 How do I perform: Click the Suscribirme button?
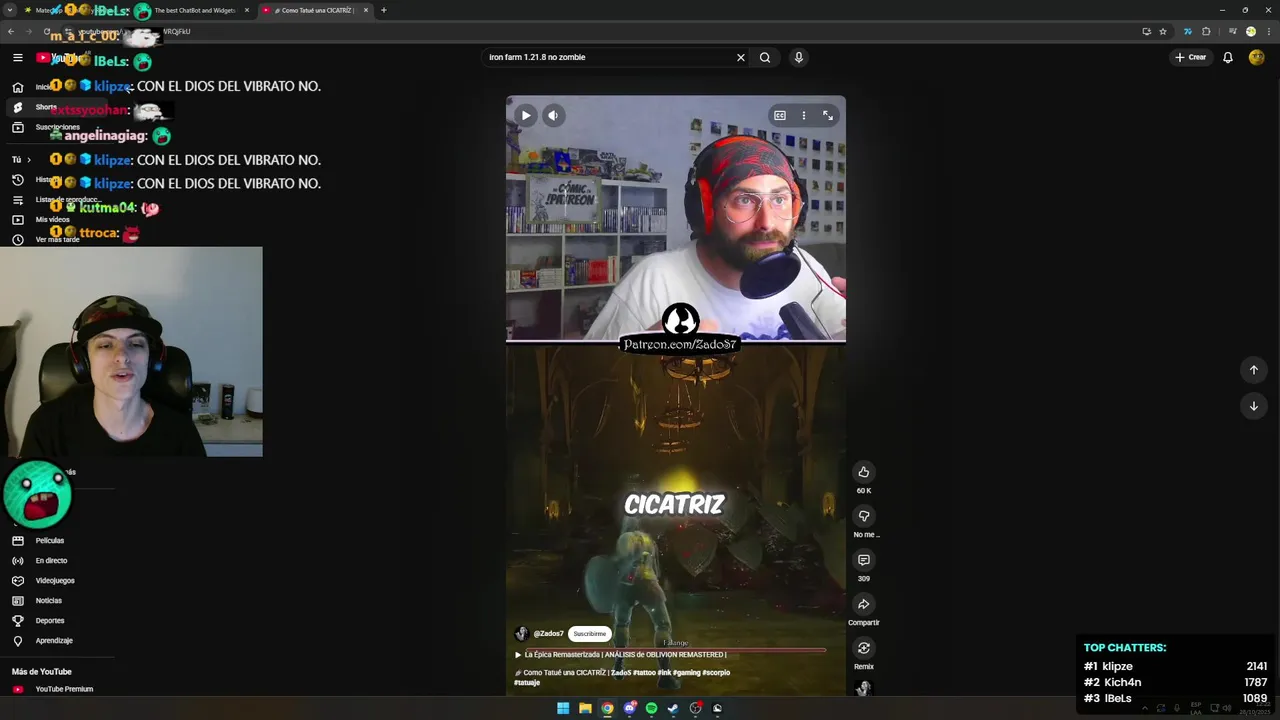point(589,634)
